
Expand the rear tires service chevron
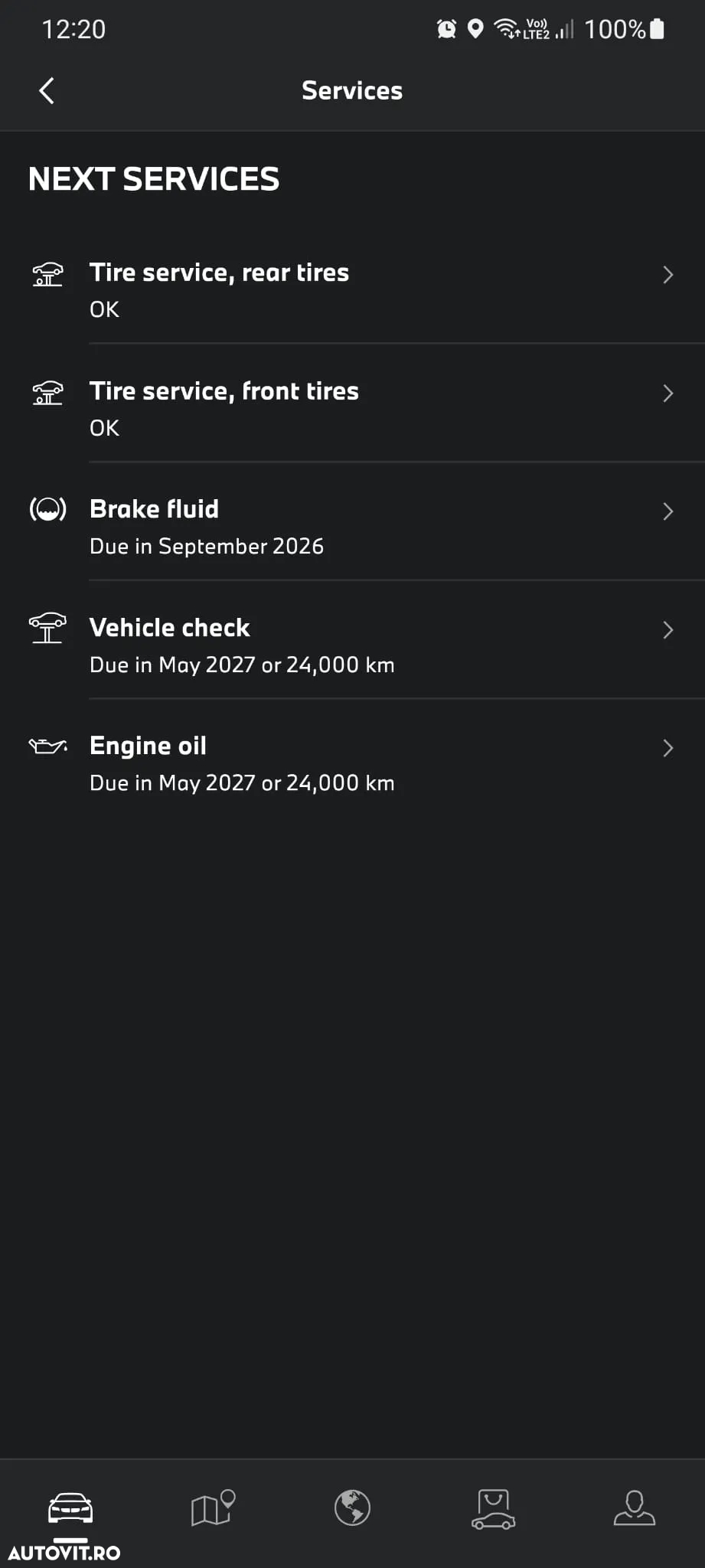tap(667, 275)
